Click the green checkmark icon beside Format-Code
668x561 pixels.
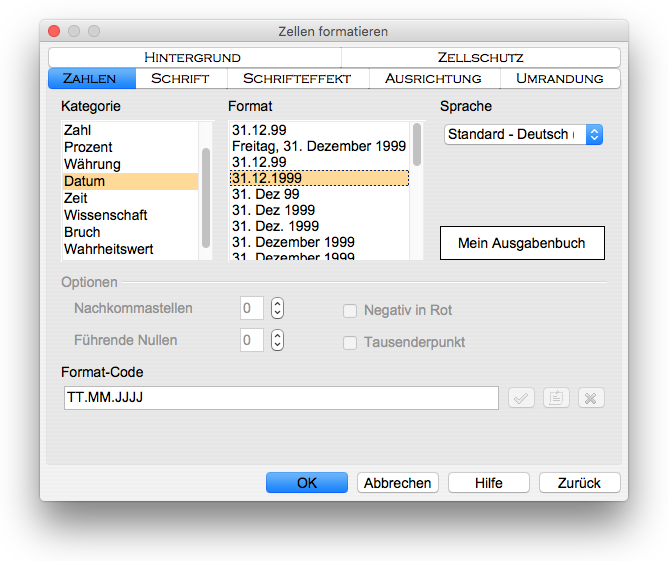coord(521,398)
